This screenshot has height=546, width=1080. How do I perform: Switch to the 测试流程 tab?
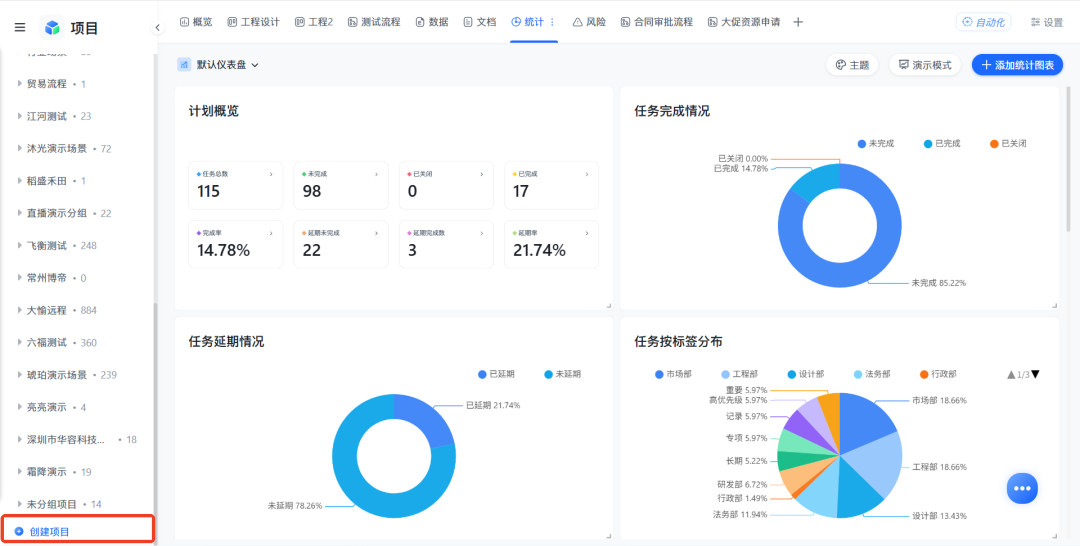coord(374,22)
